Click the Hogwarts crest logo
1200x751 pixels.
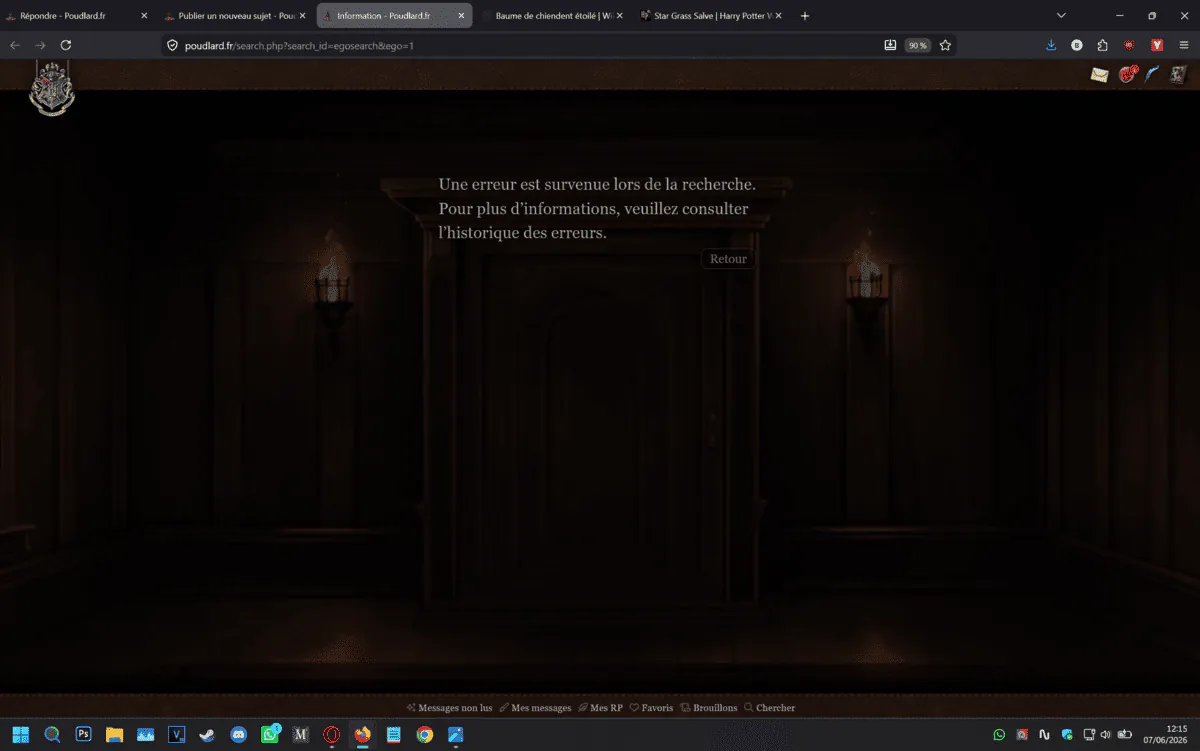coord(52,88)
